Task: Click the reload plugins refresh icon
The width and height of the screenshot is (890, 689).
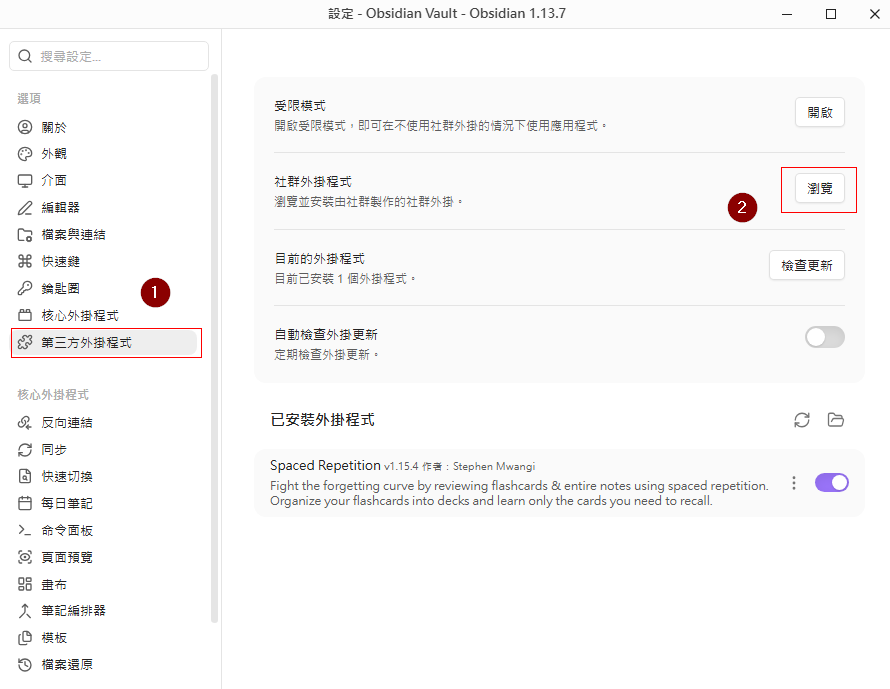Action: pos(801,420)
